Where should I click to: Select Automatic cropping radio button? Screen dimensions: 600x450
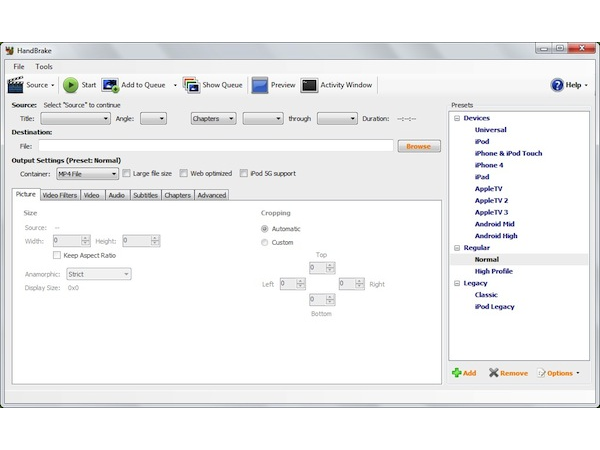point(264,229)
